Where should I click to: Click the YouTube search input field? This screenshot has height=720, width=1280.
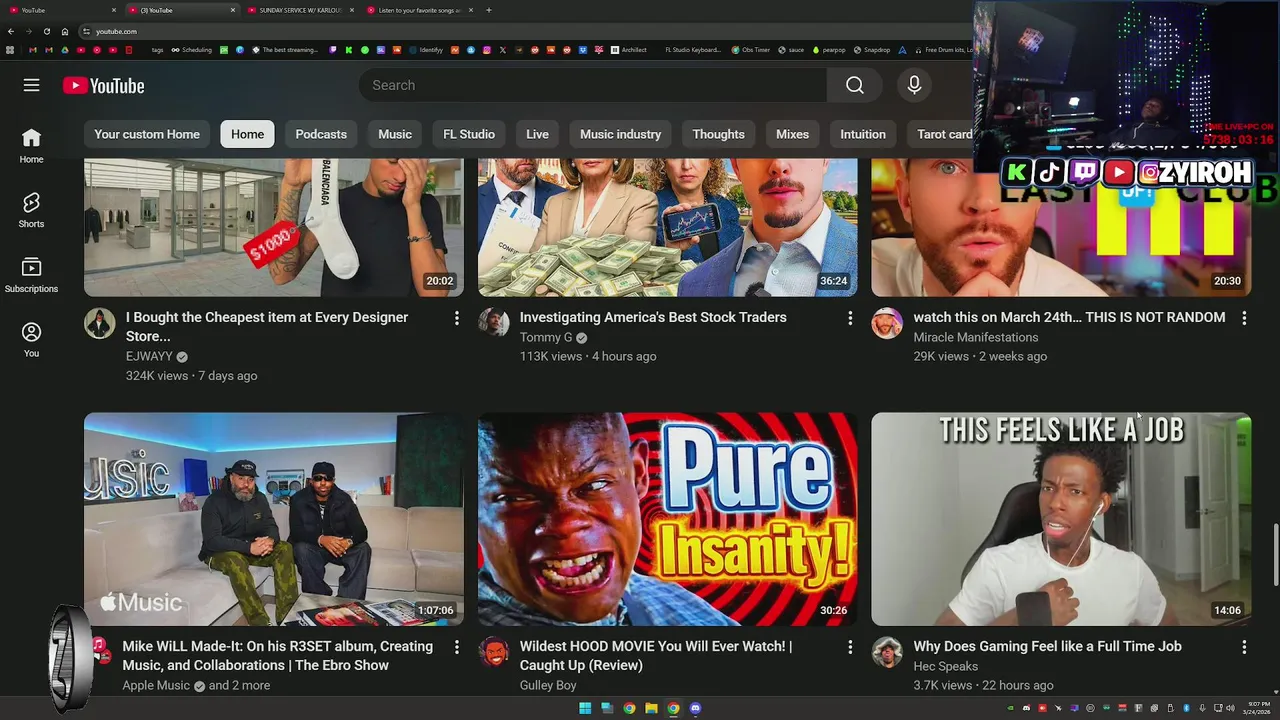(593, 85)
